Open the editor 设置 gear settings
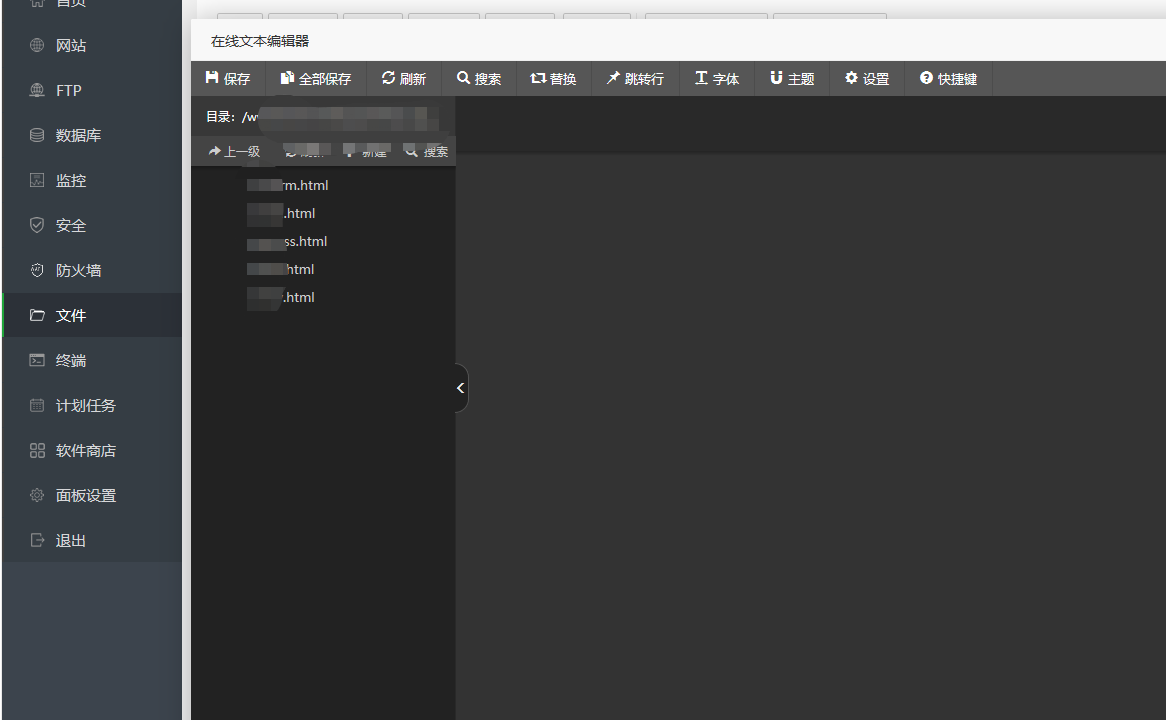The height and width of the screenshot is (720, 1166). tap(866, 78)
